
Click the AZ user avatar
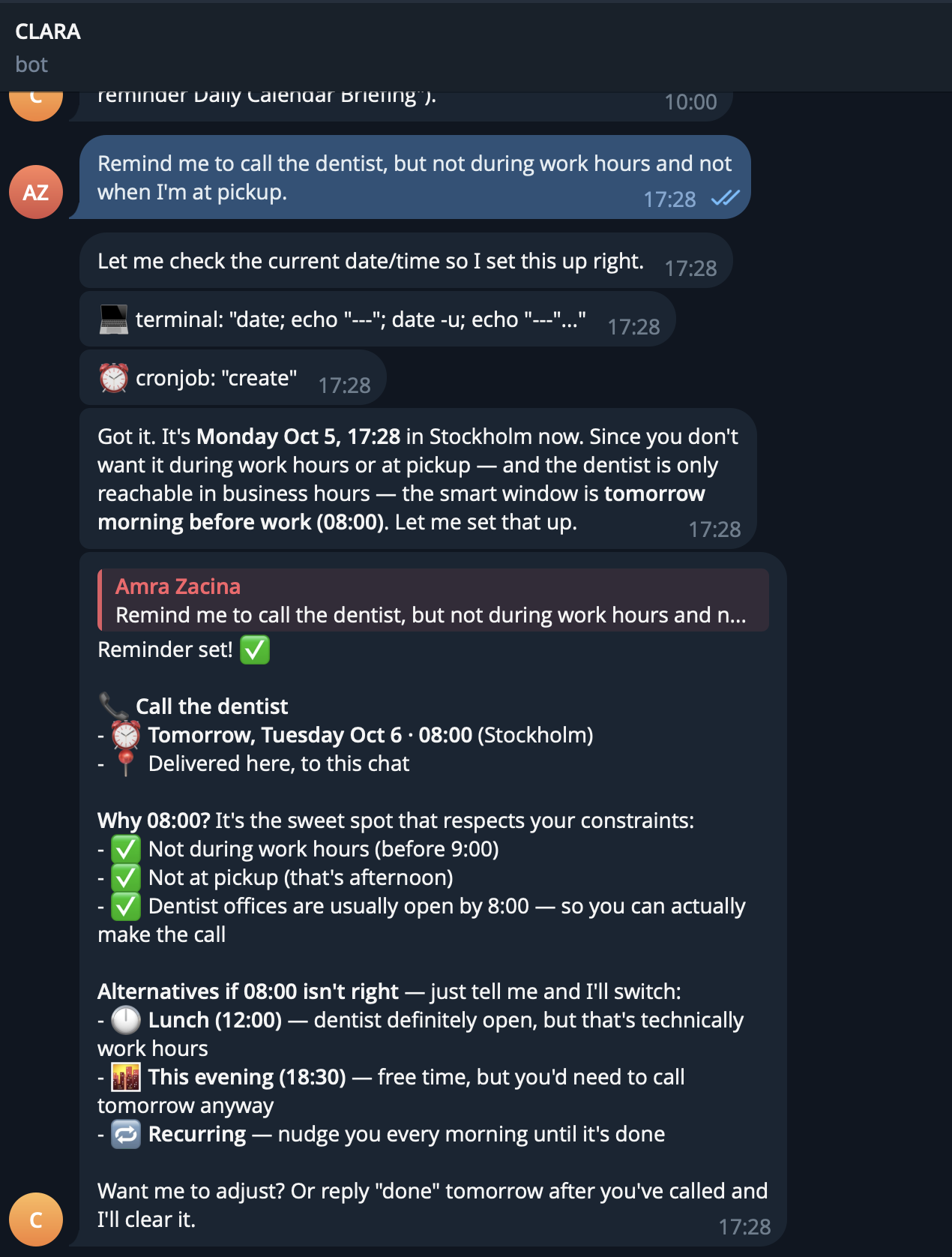coord(36,192)
